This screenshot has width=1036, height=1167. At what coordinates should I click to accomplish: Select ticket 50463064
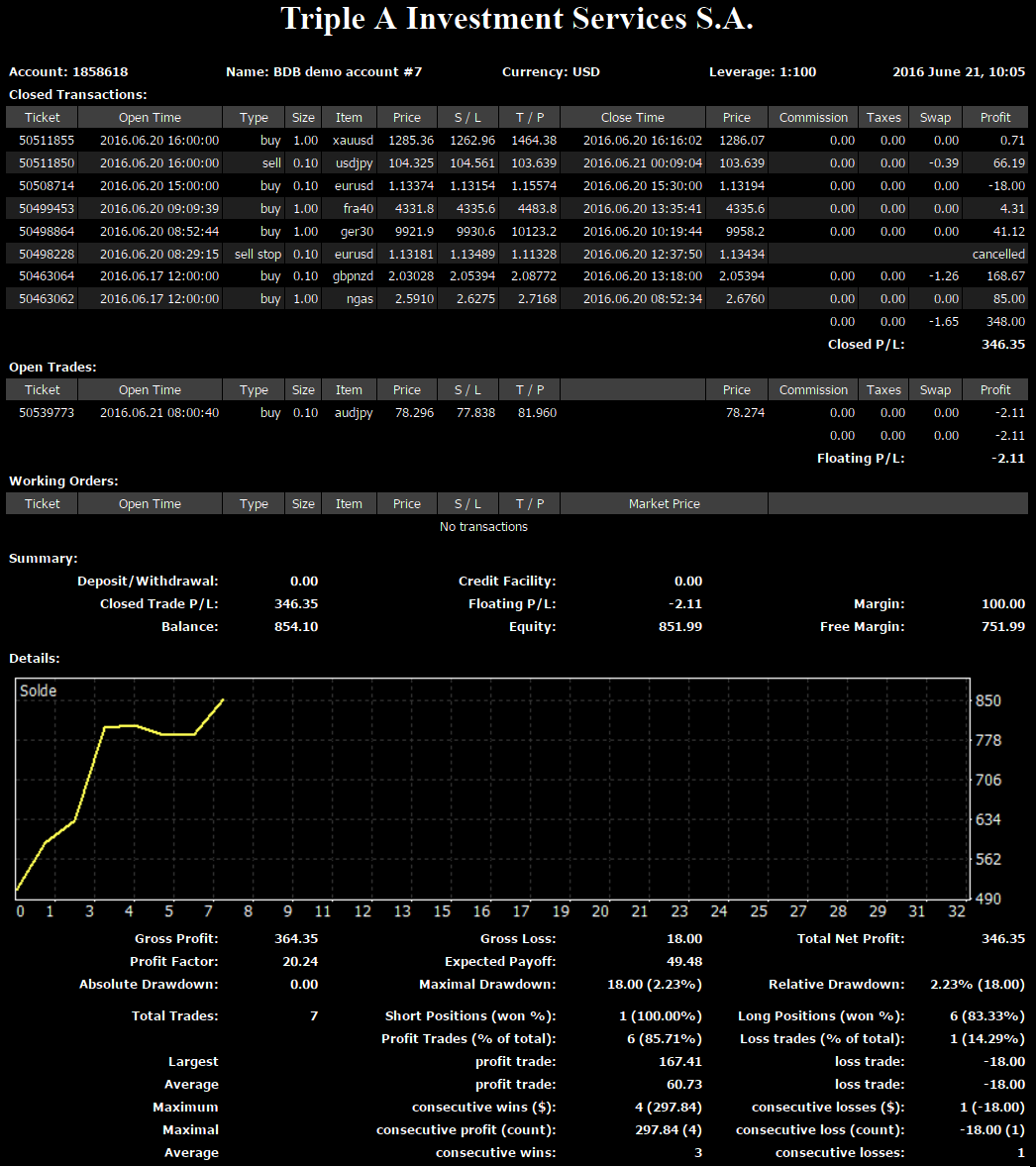(x=47, y=276)
